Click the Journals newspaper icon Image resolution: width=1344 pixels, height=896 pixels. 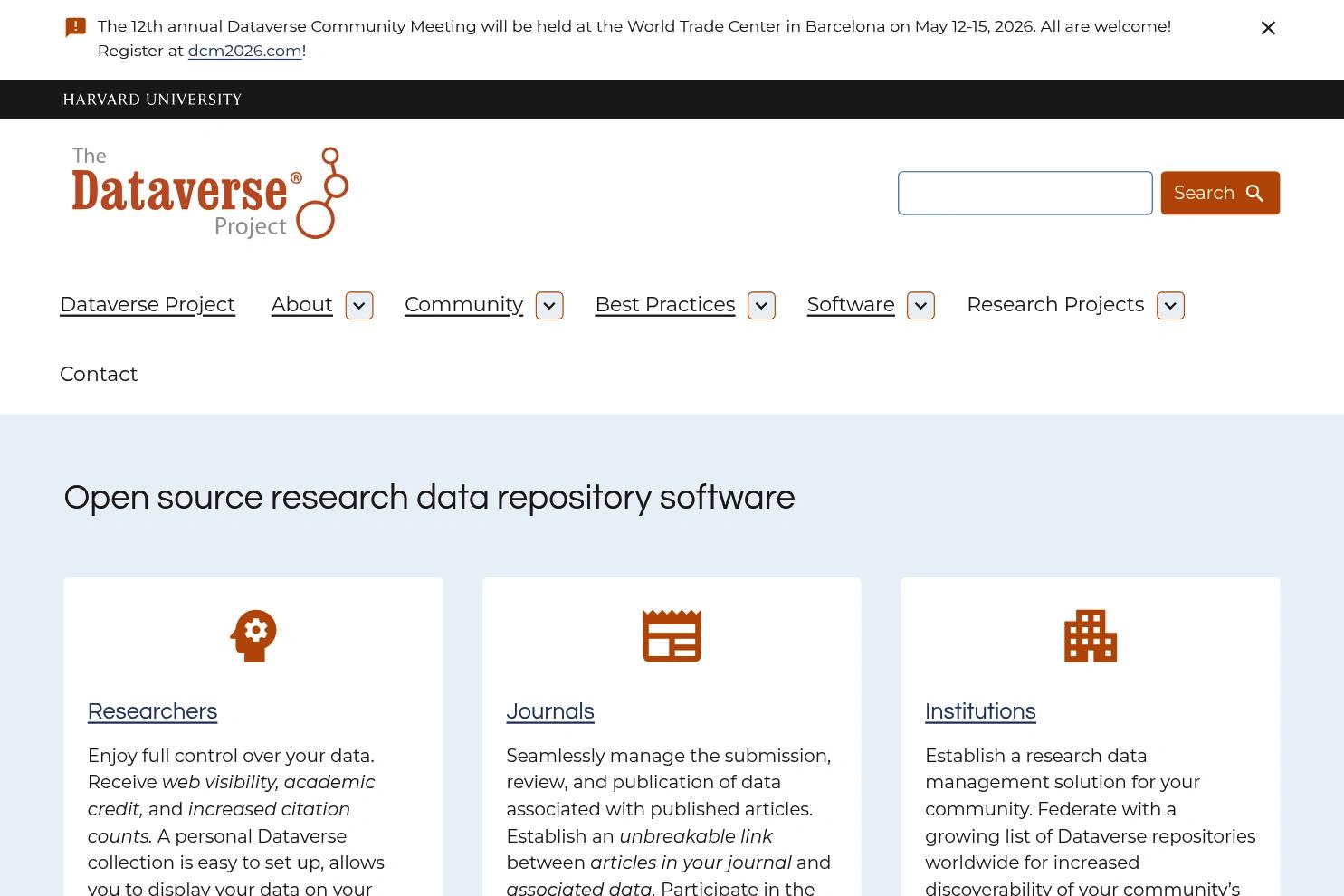(x=672, y=635)
